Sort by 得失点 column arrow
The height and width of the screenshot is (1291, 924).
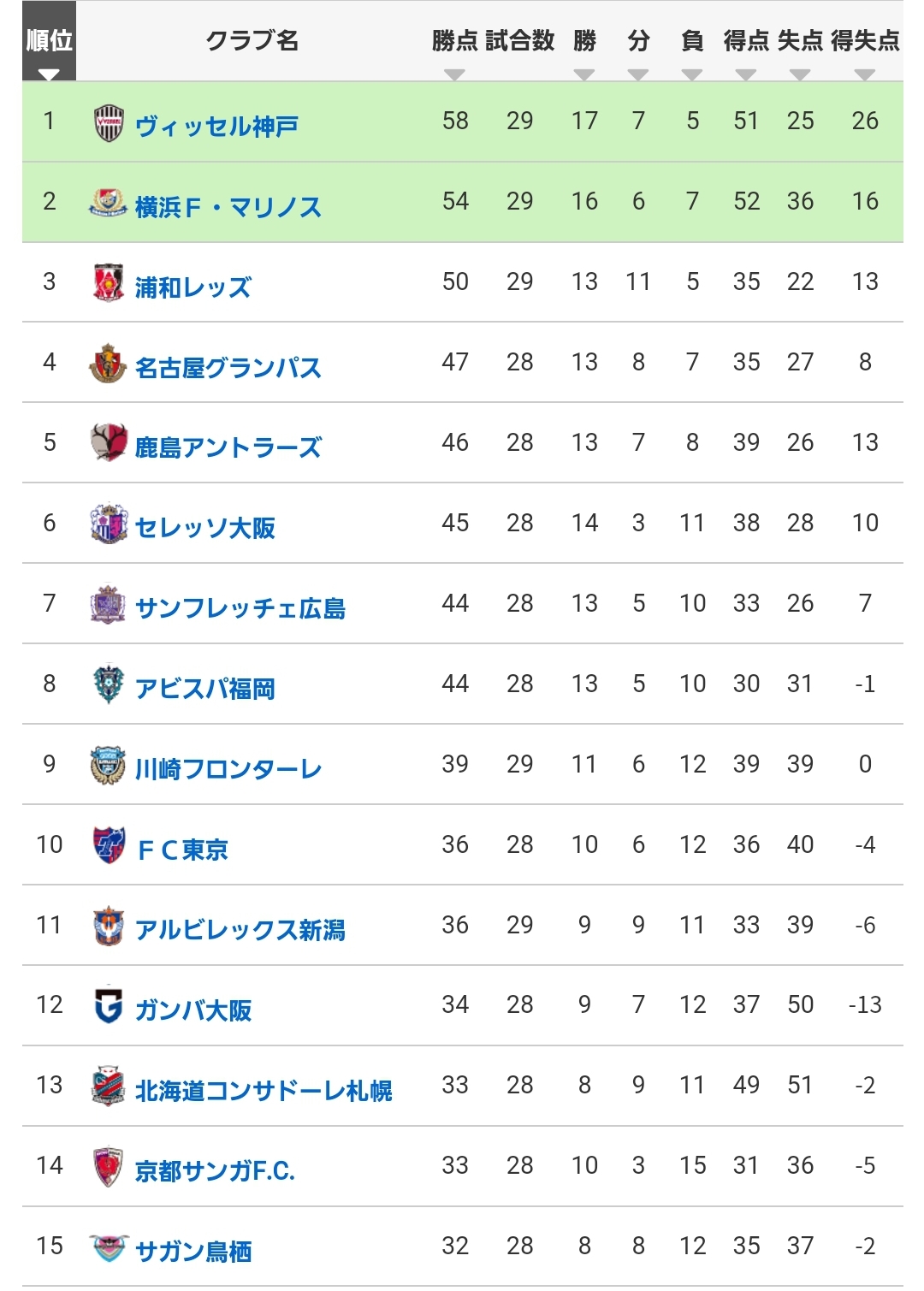[865, 75]
